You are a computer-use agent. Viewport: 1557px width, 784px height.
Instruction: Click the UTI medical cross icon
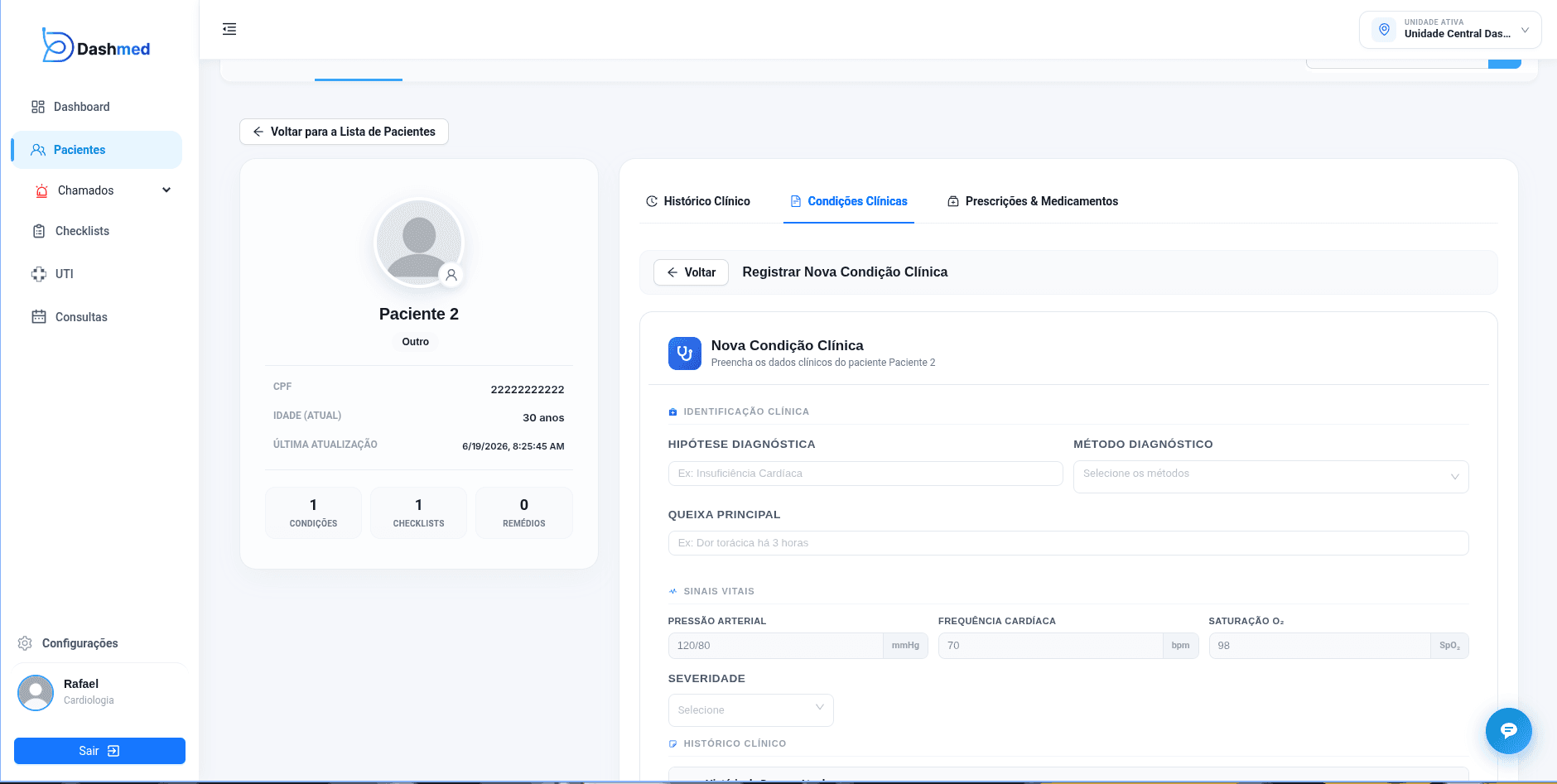(x=39, y=274)
